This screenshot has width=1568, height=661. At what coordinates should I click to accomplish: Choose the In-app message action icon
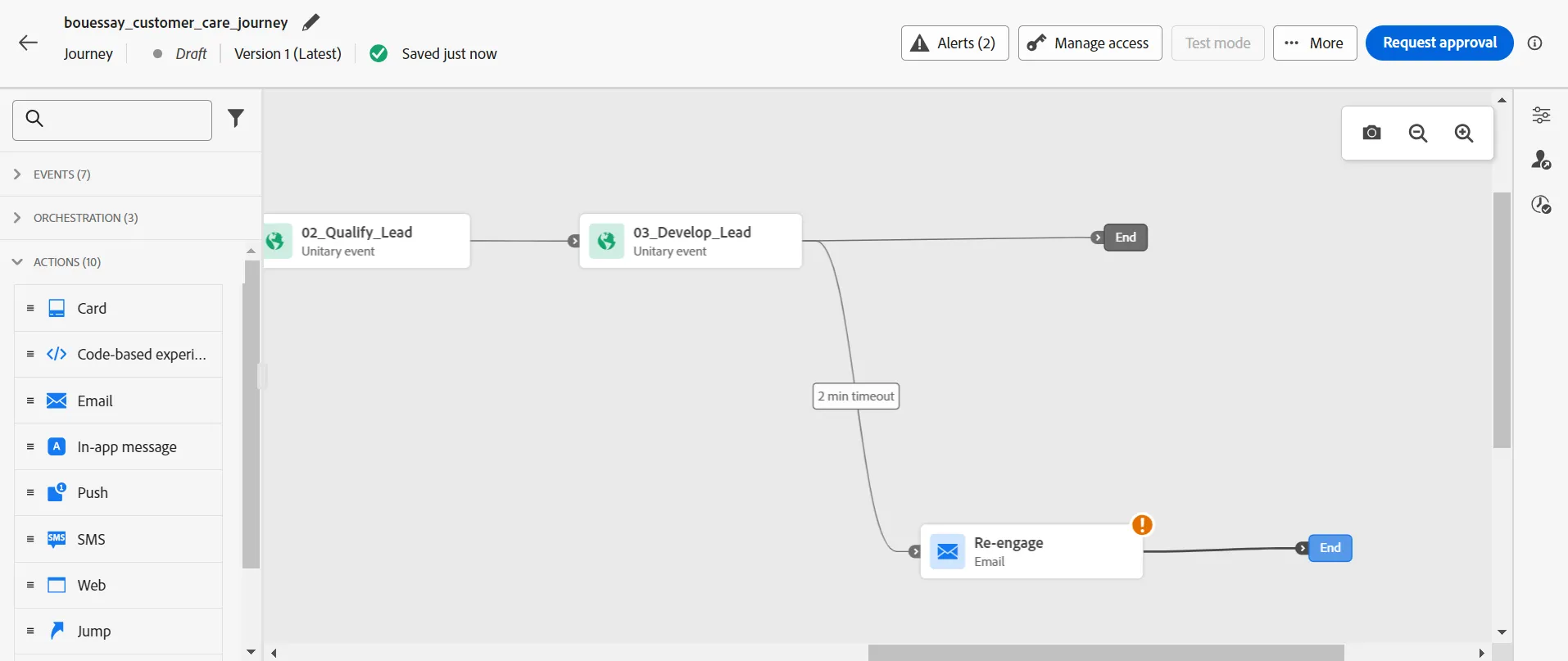(x=57, y=446)
